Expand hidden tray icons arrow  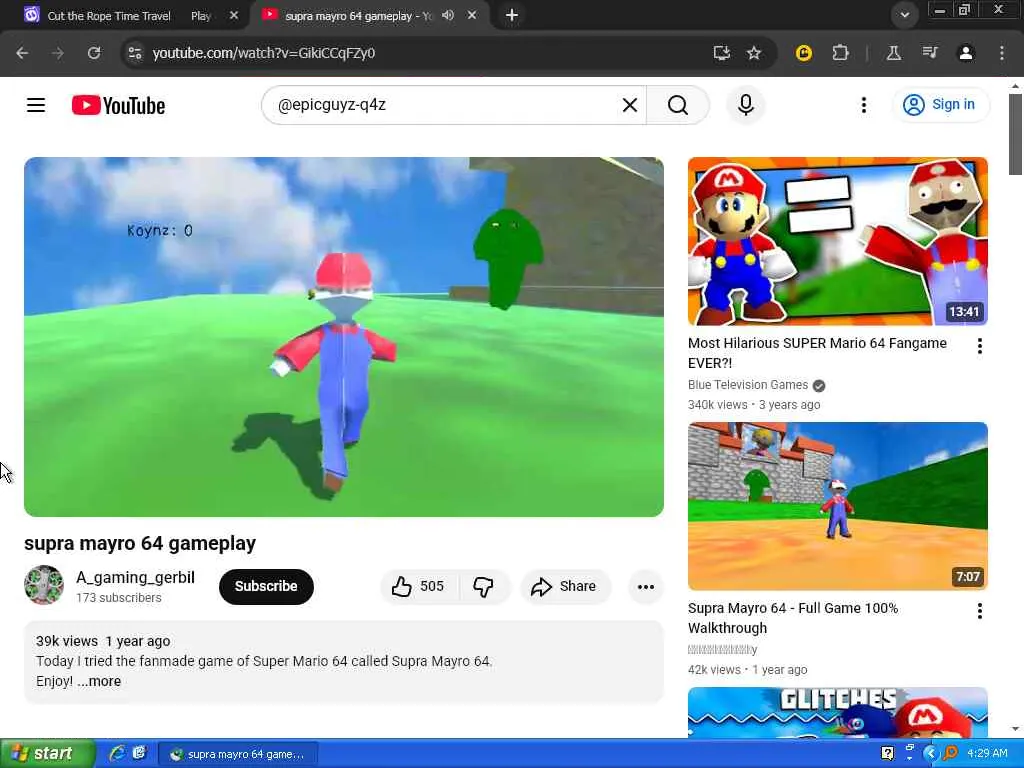click(x=931, y=753)
